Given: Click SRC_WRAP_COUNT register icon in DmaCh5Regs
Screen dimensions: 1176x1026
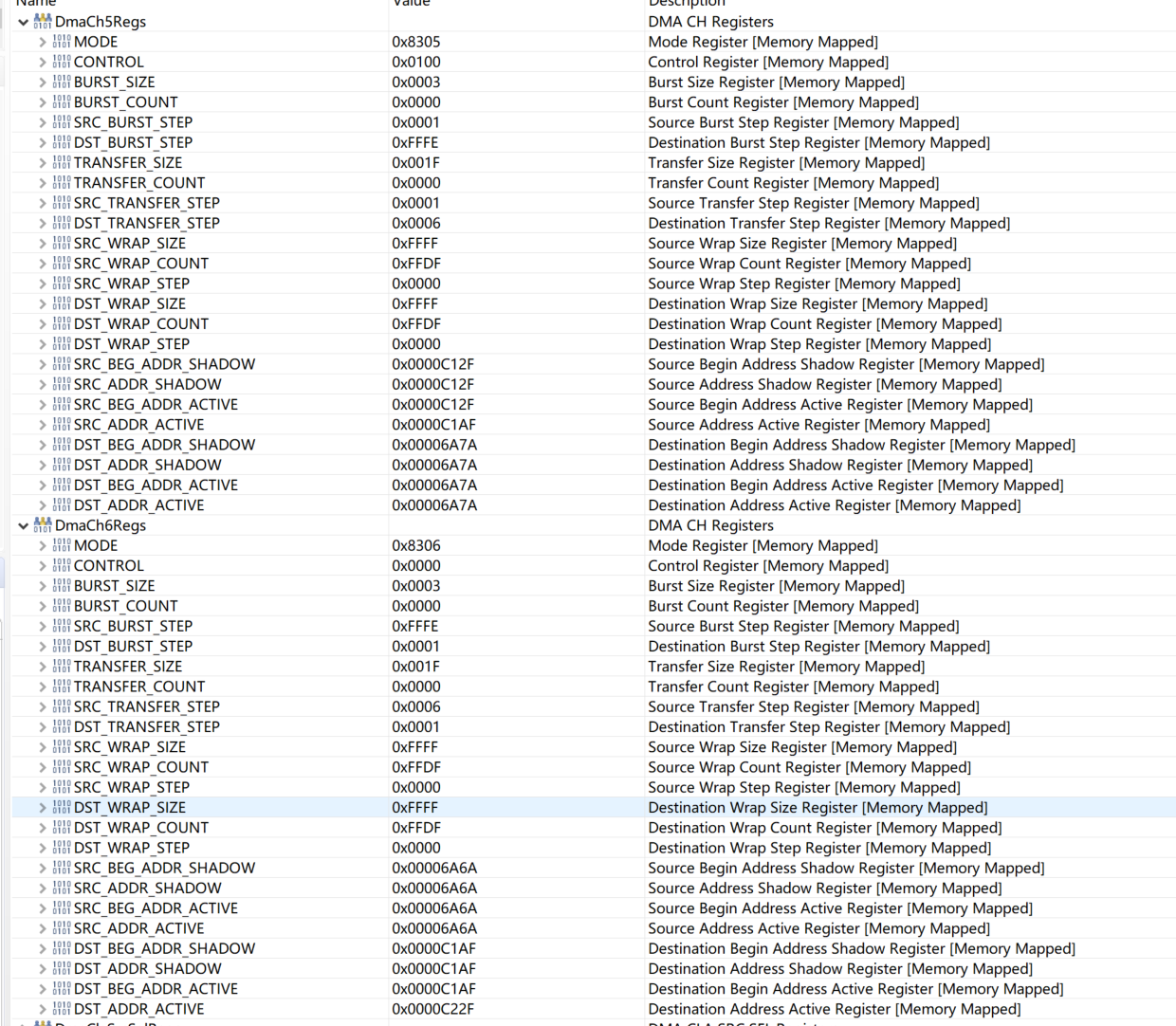Looking at the screenshot, I should tap(62, 264).
